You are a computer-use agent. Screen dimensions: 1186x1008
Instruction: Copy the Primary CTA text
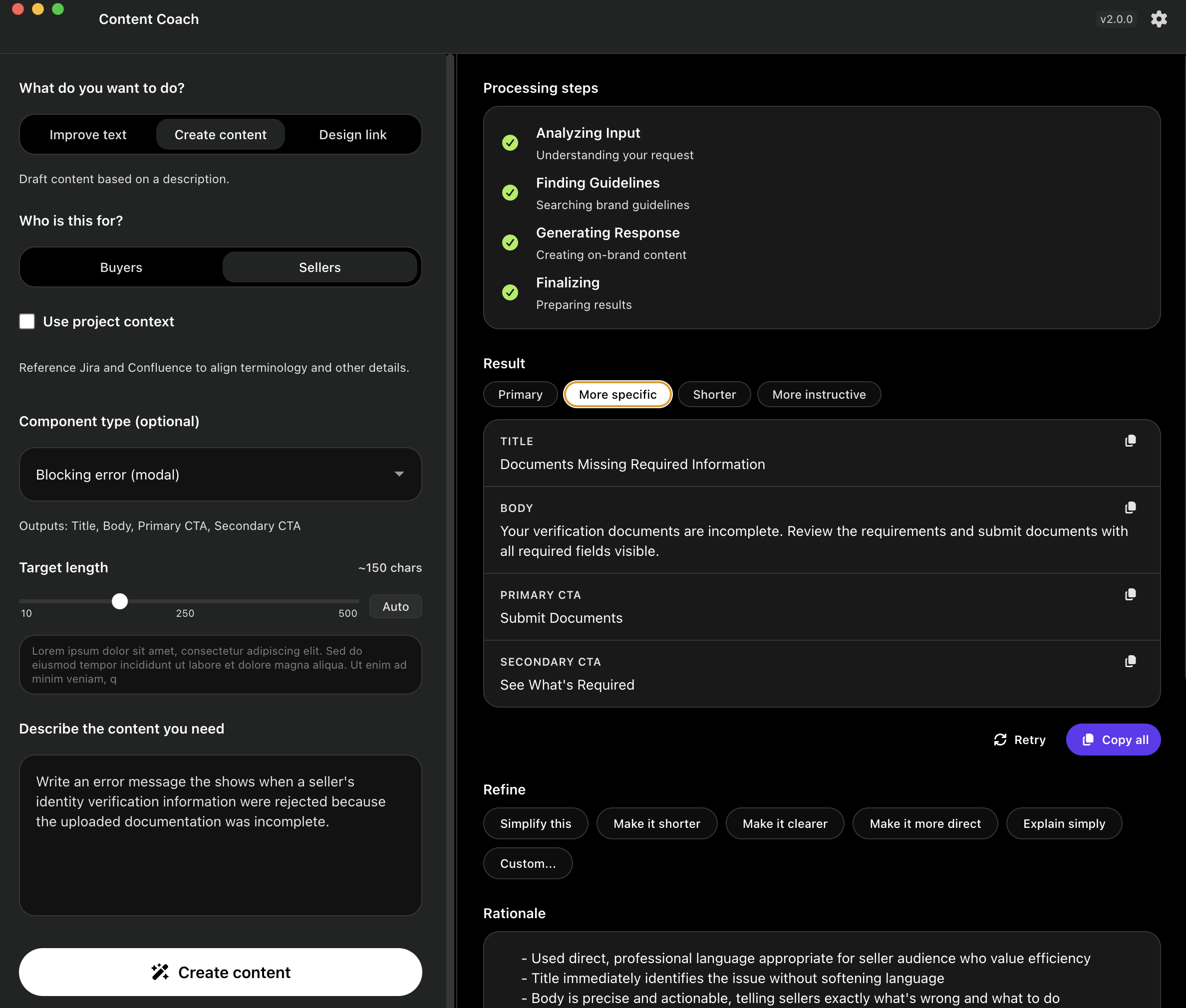coord(1130,594)
